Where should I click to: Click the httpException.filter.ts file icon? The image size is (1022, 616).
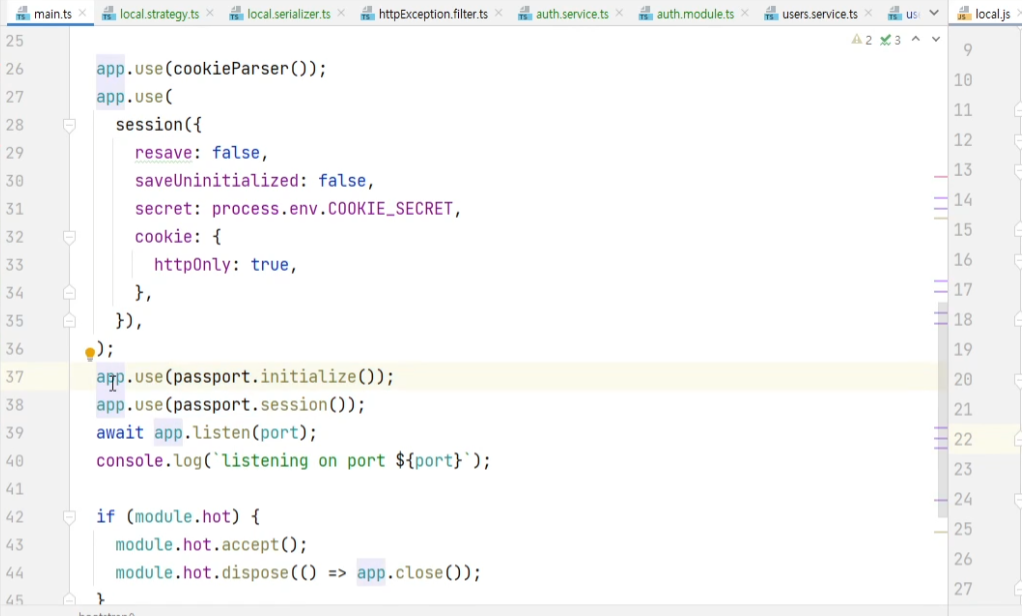(368, 14)
